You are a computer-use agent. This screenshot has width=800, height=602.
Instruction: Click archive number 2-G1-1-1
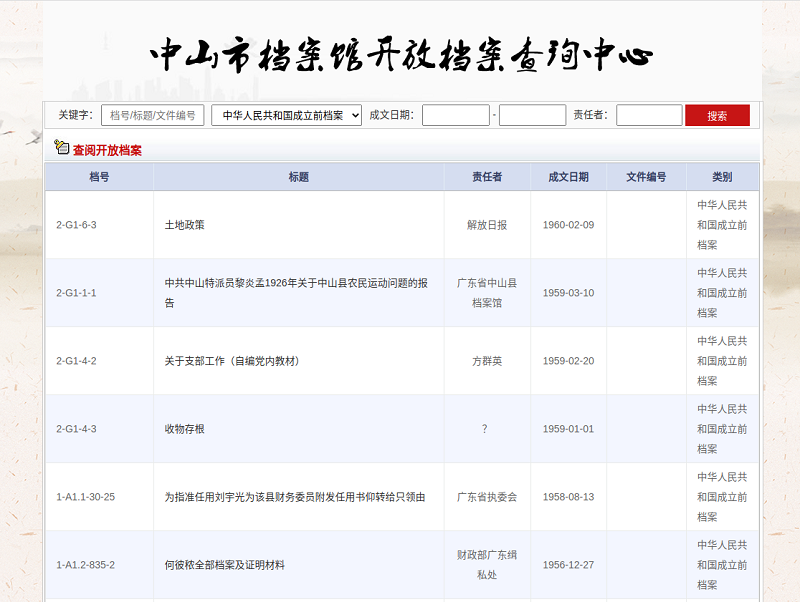[x=76, y=293]
